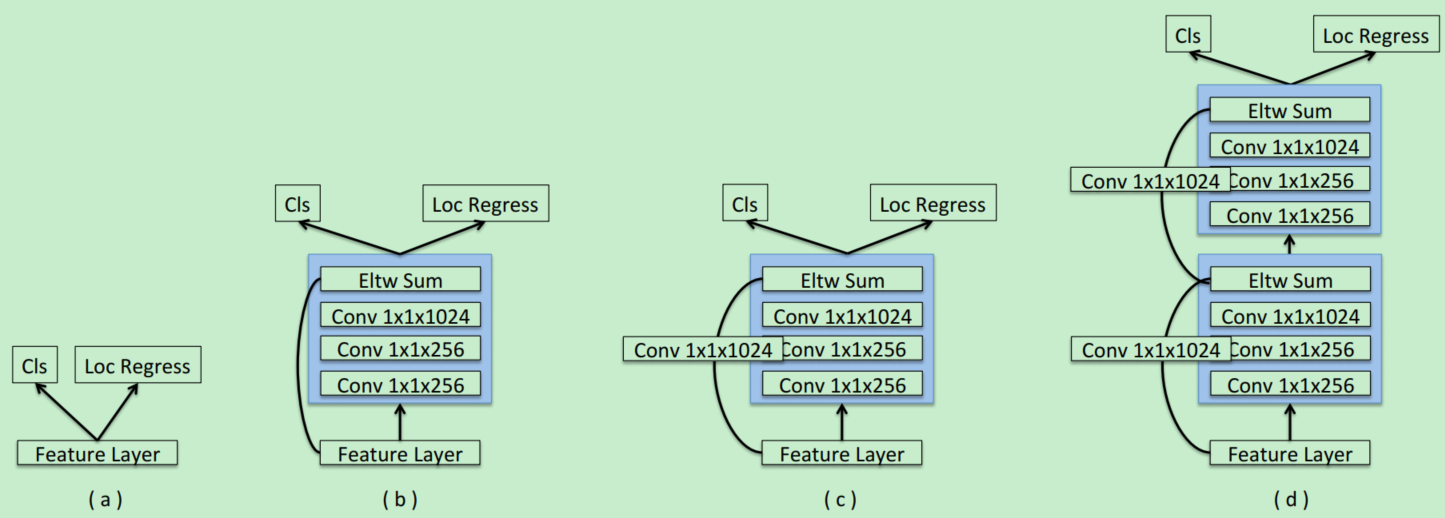The height and width of the screenshot is (518, 1445).
Task: Click the (c) caption label
Action: (840, 499)
